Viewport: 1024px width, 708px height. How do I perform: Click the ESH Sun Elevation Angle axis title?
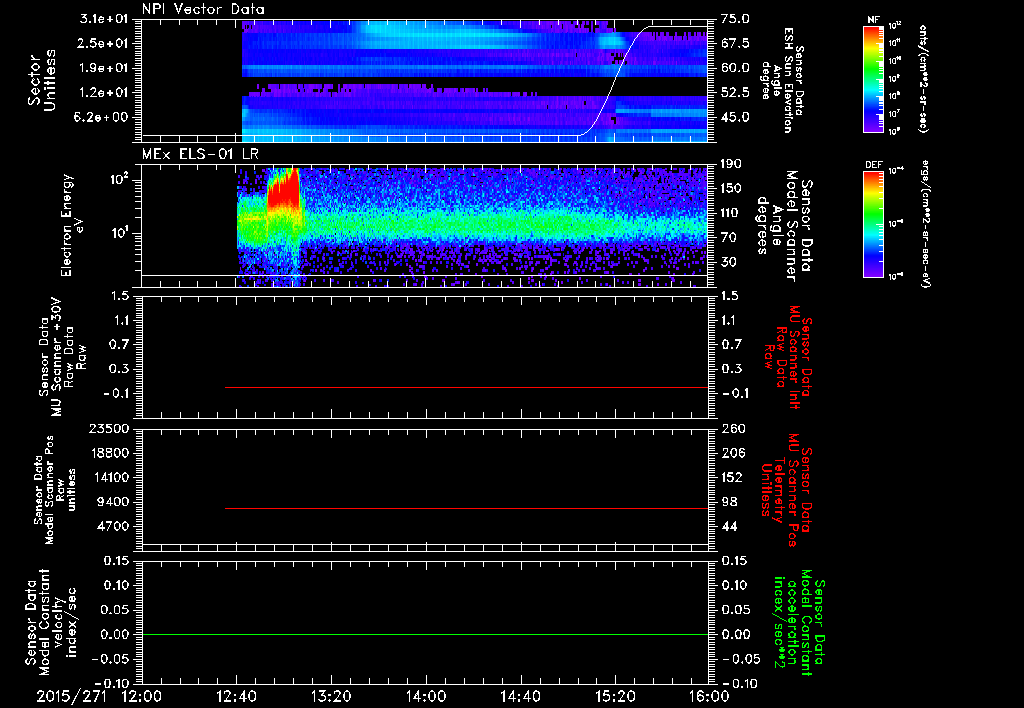(x=782, y=80)
